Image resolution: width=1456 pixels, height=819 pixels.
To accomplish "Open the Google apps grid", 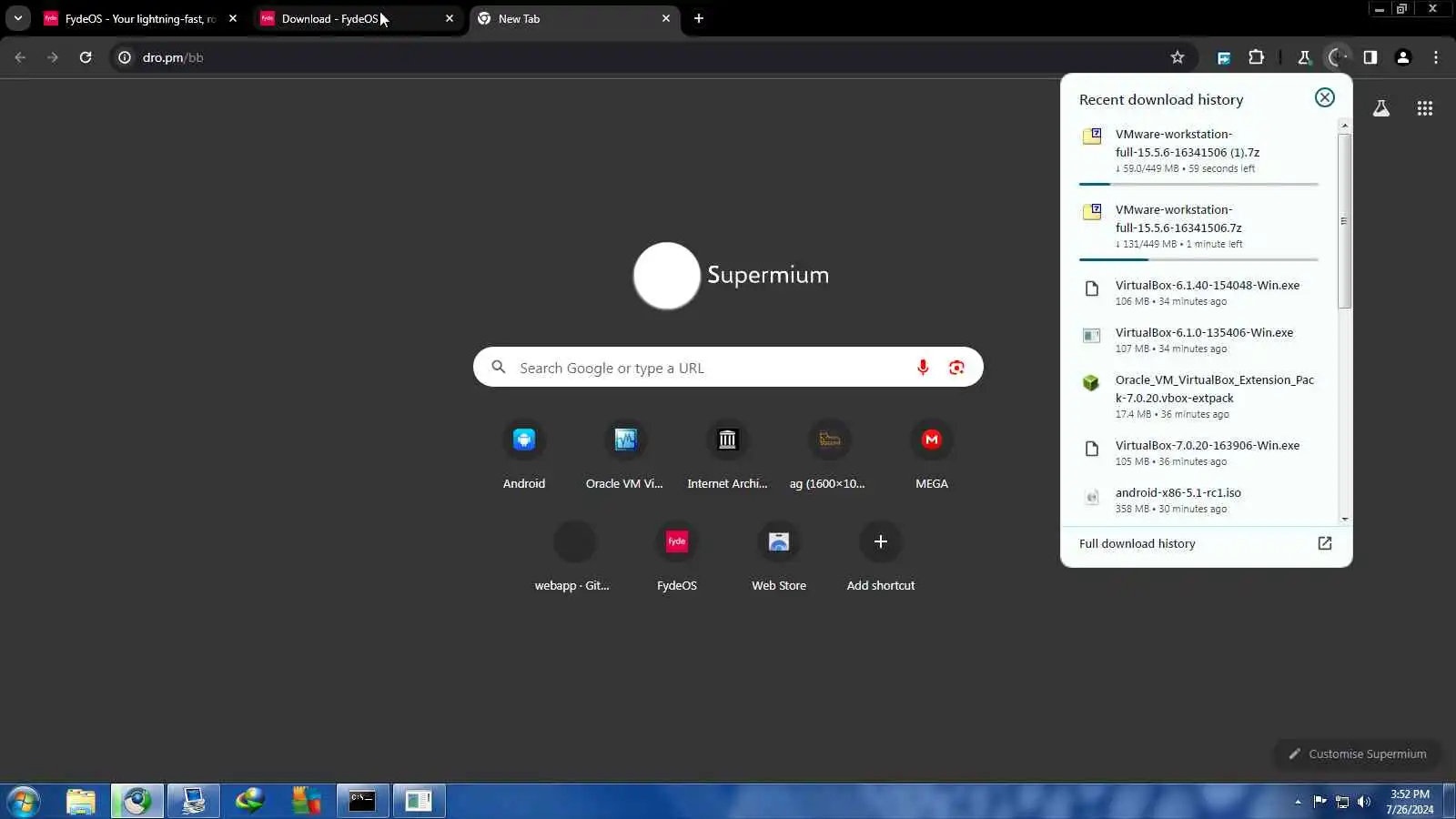I will pyautogui.click(x=1425, y=108).
